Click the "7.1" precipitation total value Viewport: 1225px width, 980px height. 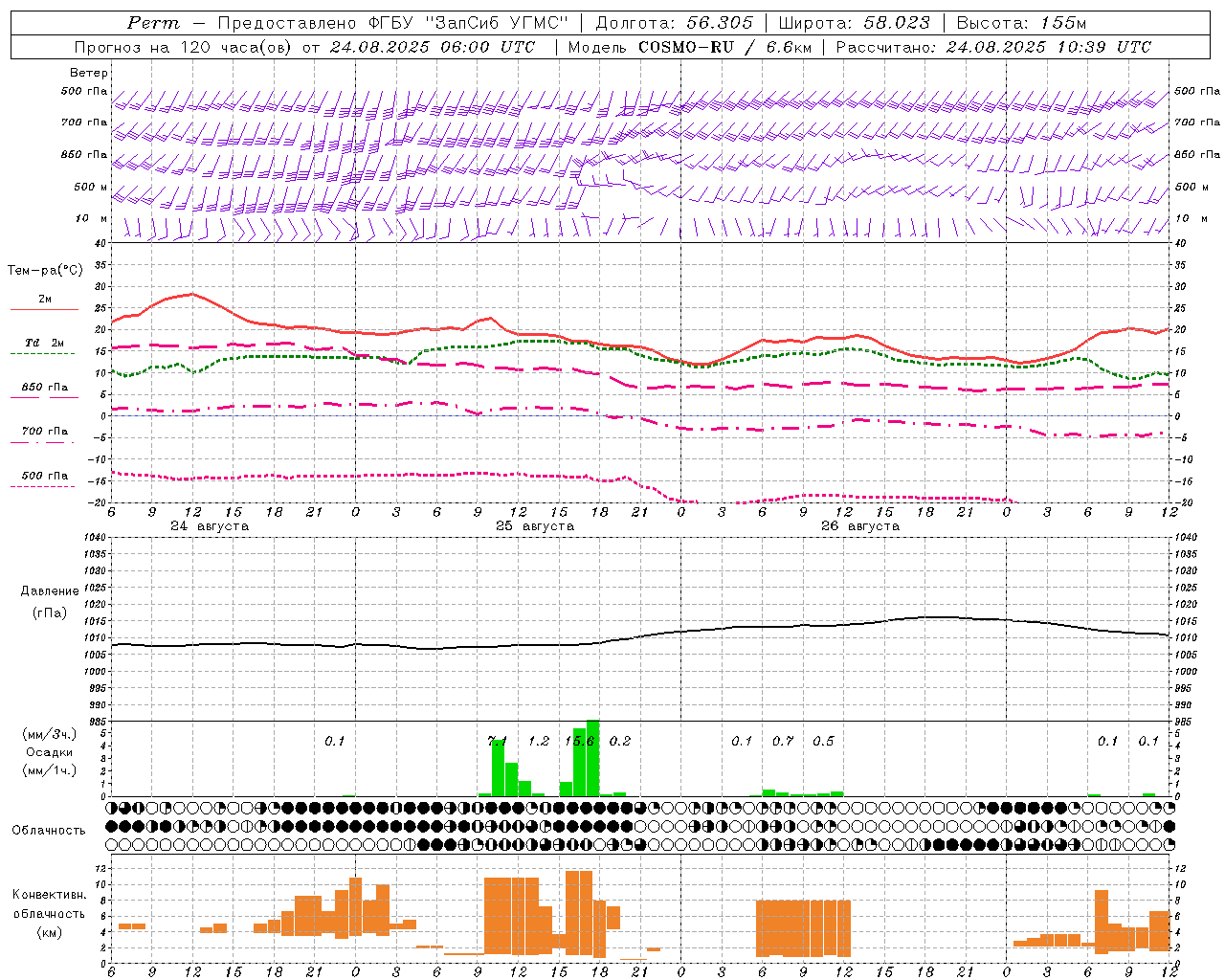[x=498, y=742]
